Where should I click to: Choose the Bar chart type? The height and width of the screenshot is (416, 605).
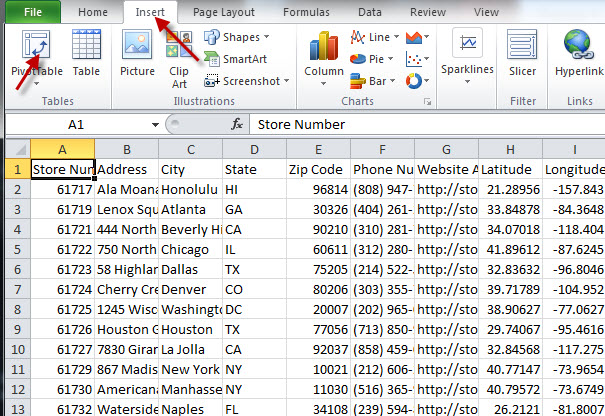click(x=372, y=81)
